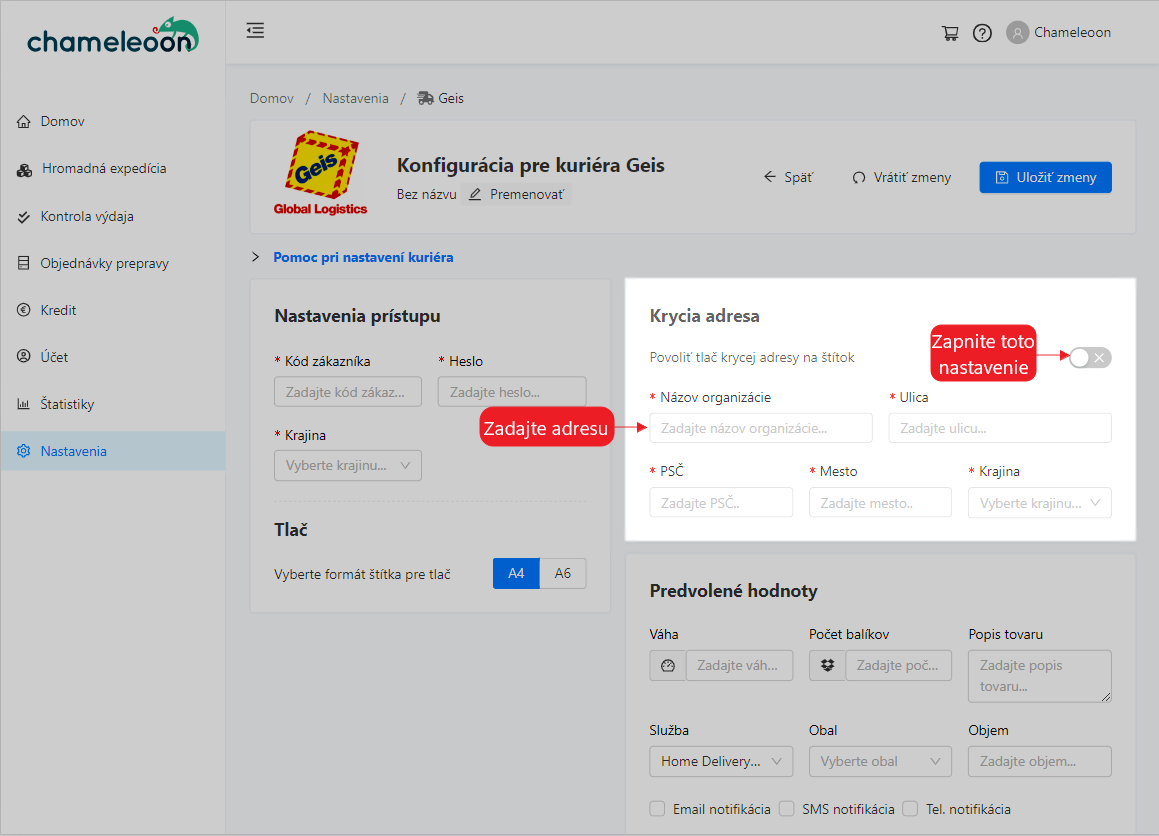Go to Hromadná expedícia in the sidebar
The height and width of the screenshot is (836, 1159).
(x=103, y=169)
